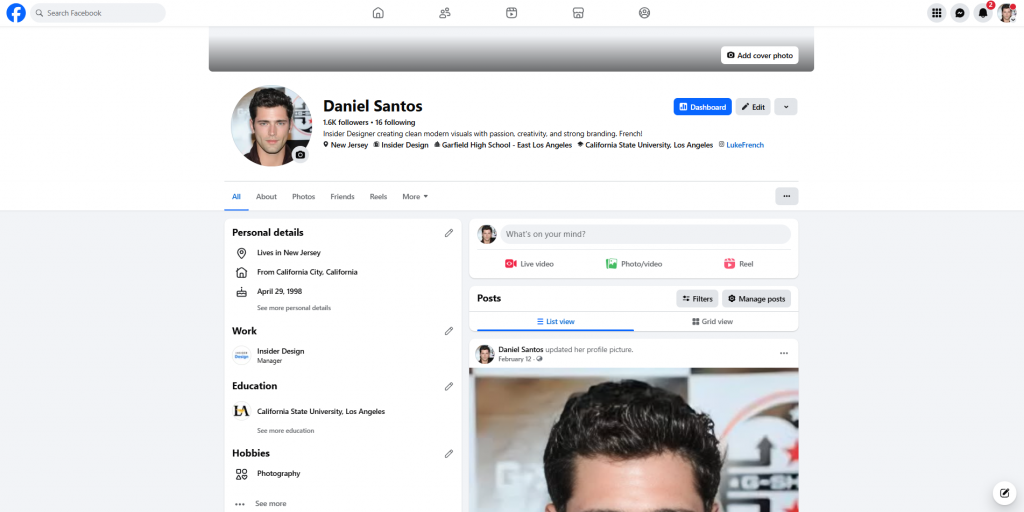Expand See more at bottom of intro

tap(270, 504)
